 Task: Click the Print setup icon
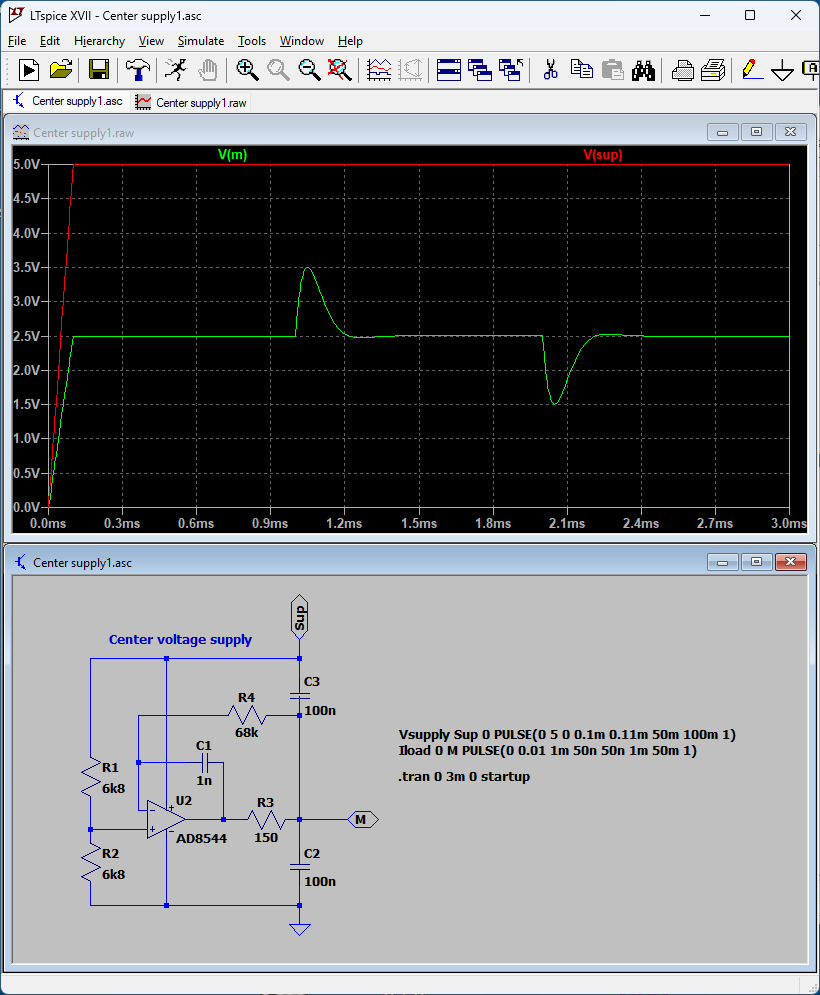(713, 69)
